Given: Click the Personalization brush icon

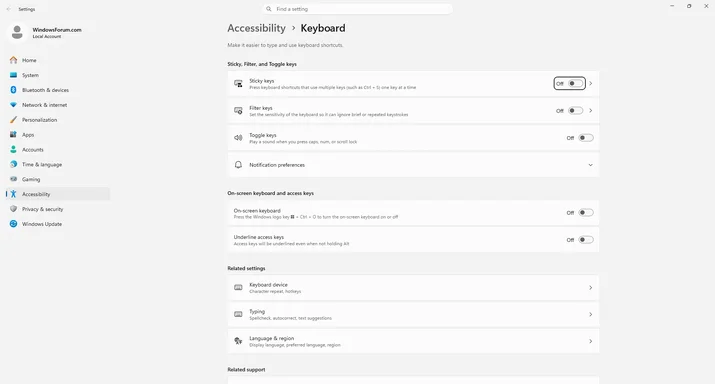Looking at the screenshot, I should [x=13, y=119].
